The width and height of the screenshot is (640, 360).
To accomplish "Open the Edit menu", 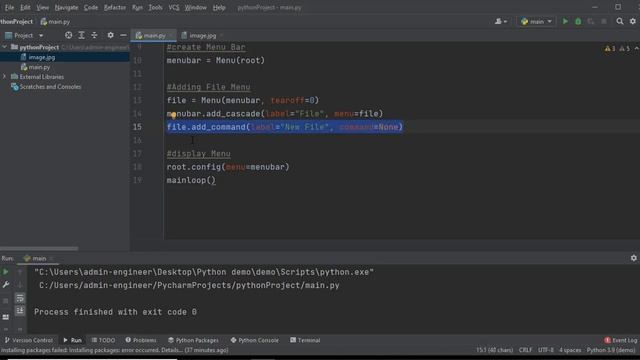I will point(25,7).
